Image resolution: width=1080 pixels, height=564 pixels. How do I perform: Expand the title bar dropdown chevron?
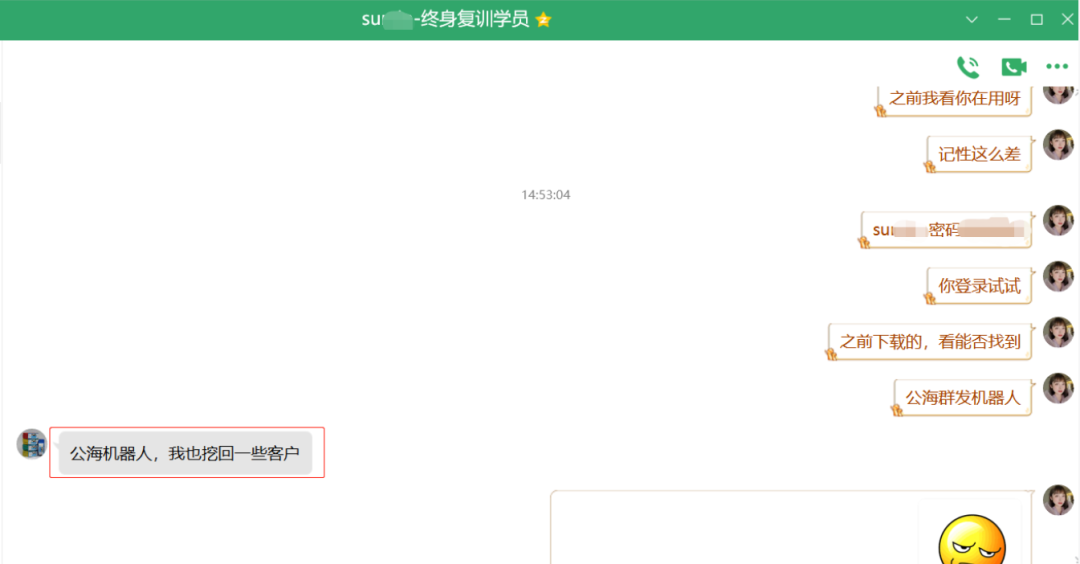pyautogui.click(x=971, y=19)
